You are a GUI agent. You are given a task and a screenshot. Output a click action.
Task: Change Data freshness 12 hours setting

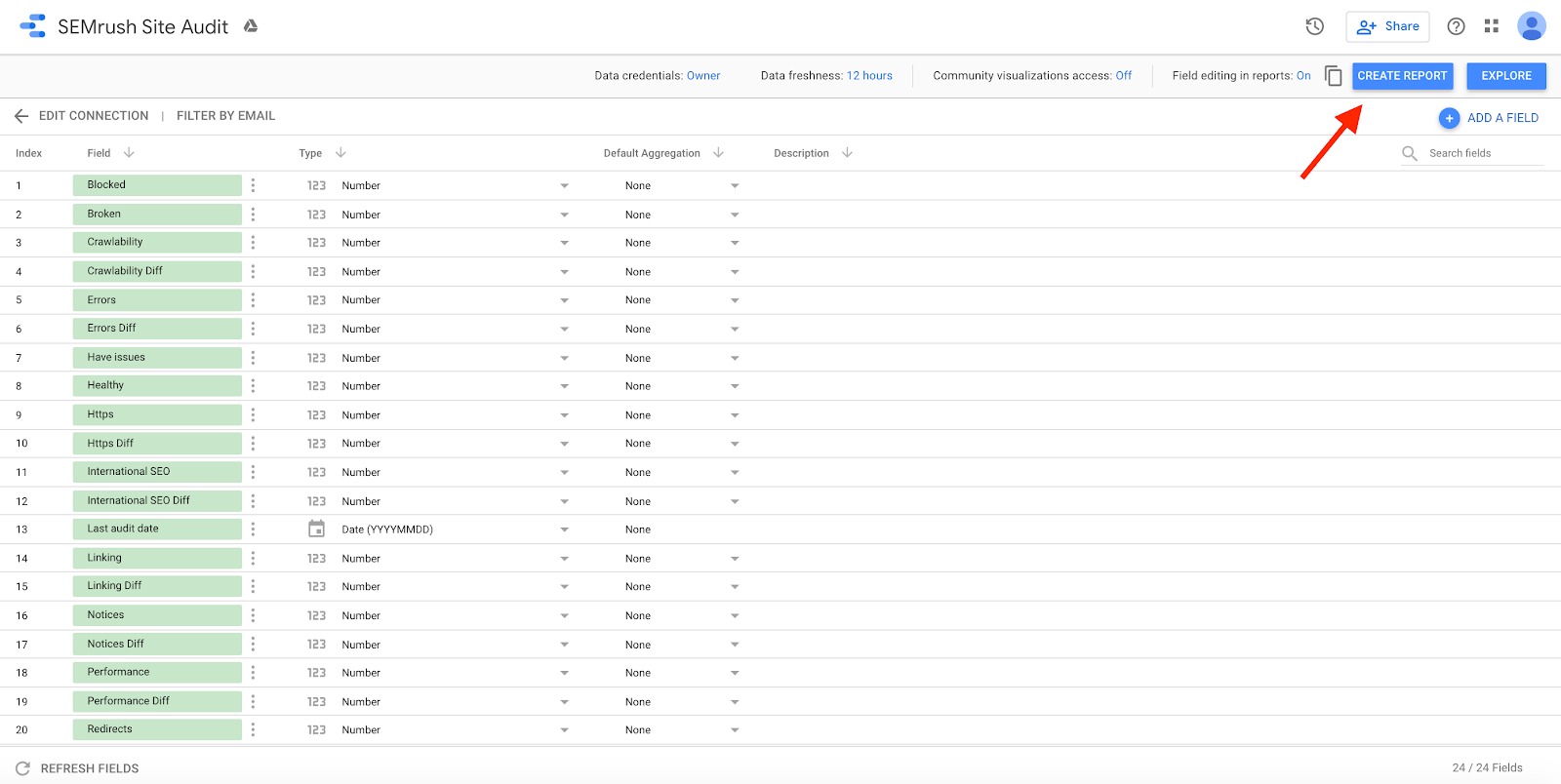click(868, 76)
